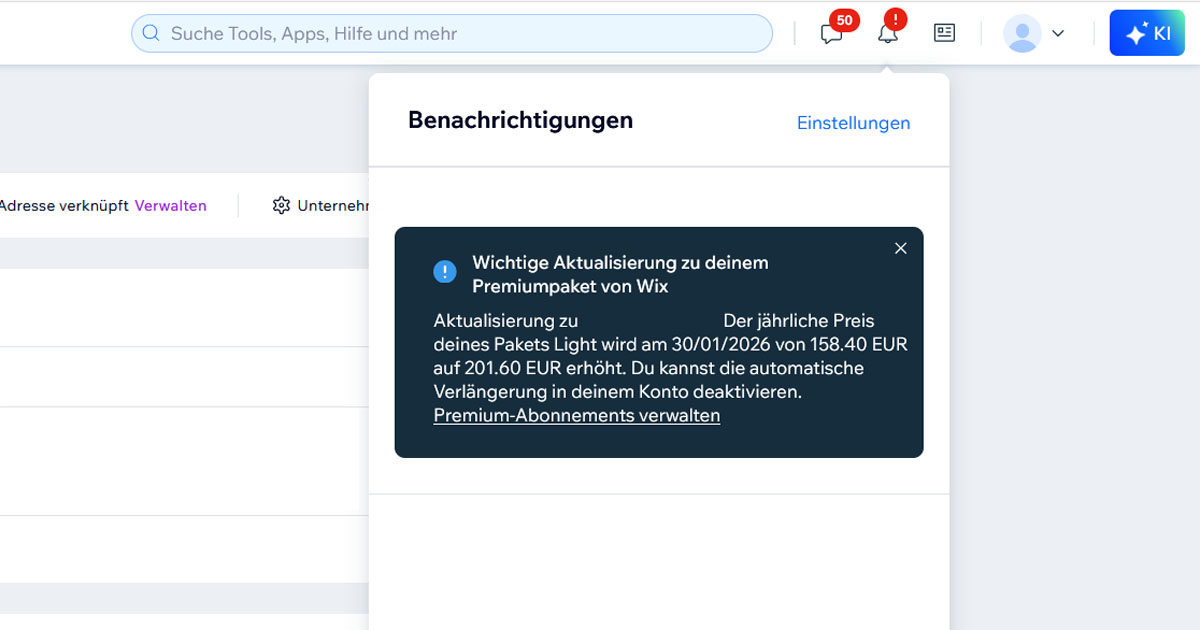Click the KI button in the top right

coord(1146,32)
